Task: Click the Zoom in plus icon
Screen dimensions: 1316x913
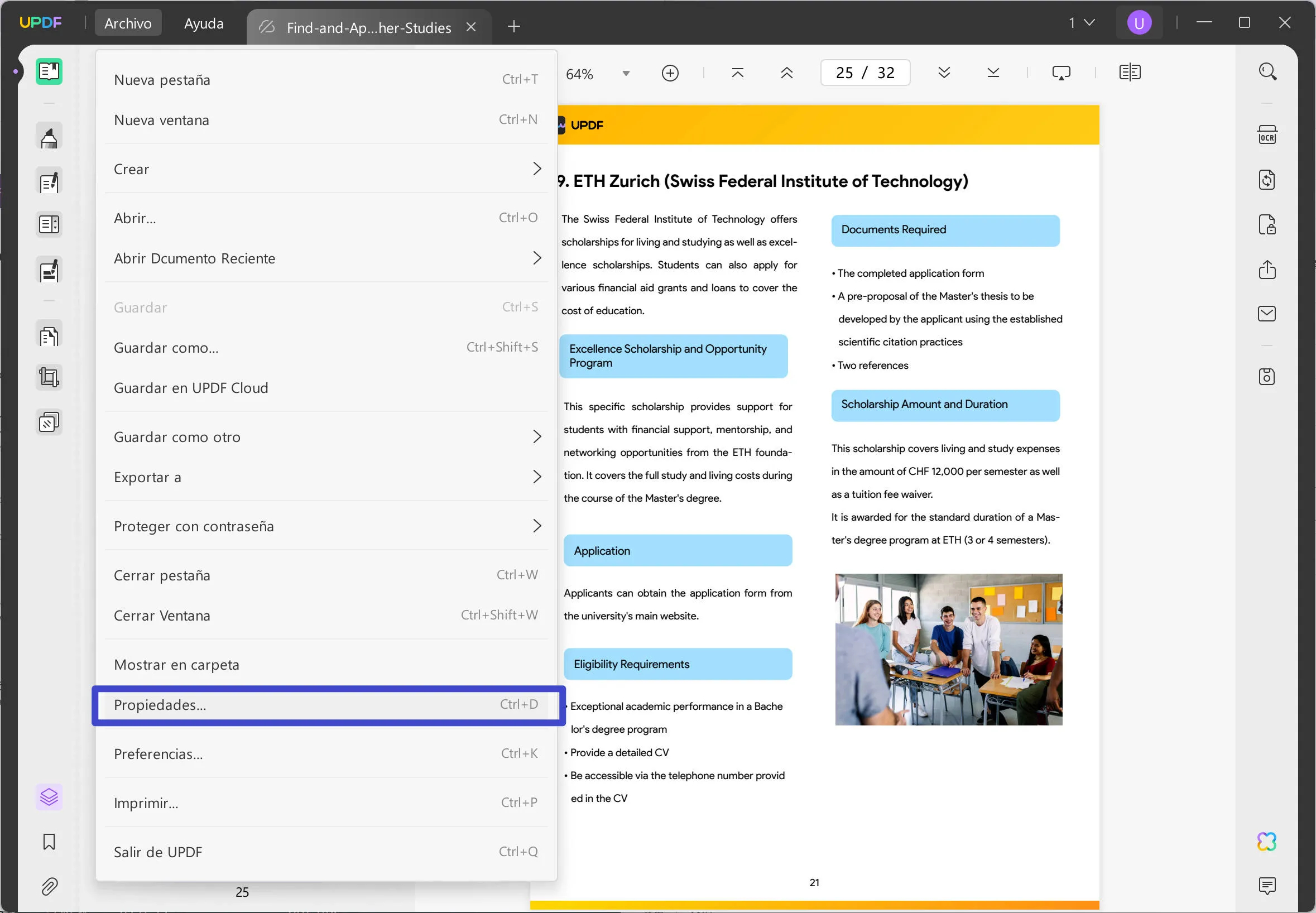Action: (670, 73)
